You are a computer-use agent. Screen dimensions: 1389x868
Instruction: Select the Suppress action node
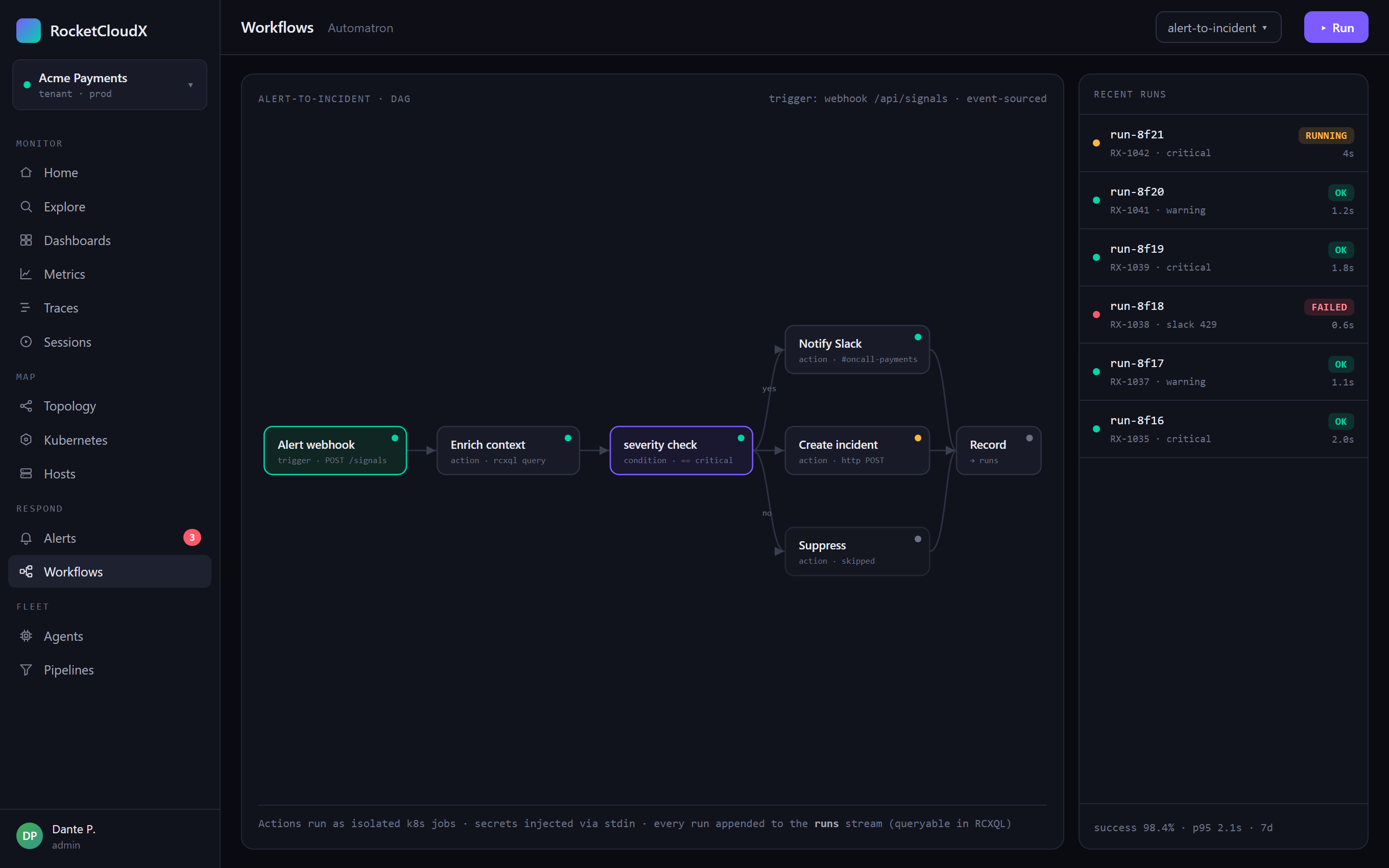coord(857,551)
